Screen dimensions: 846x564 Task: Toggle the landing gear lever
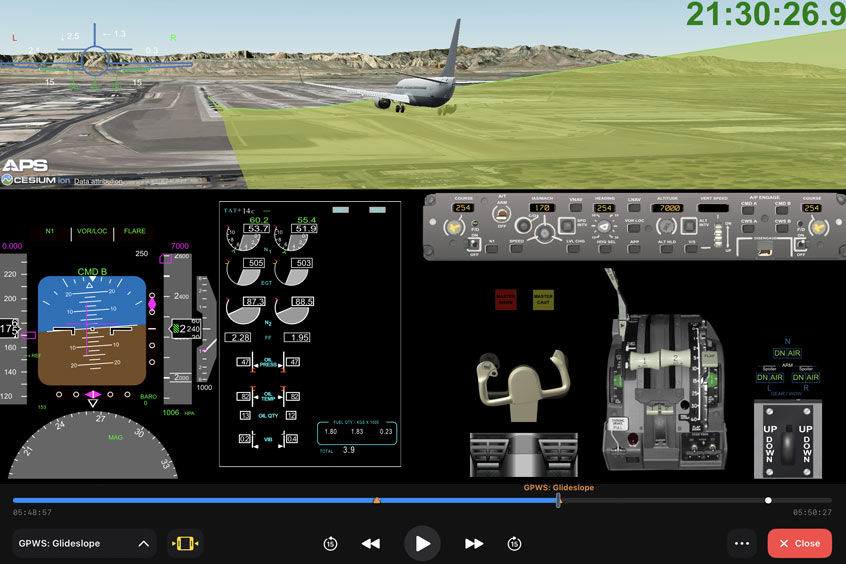(x=787, y=440)
